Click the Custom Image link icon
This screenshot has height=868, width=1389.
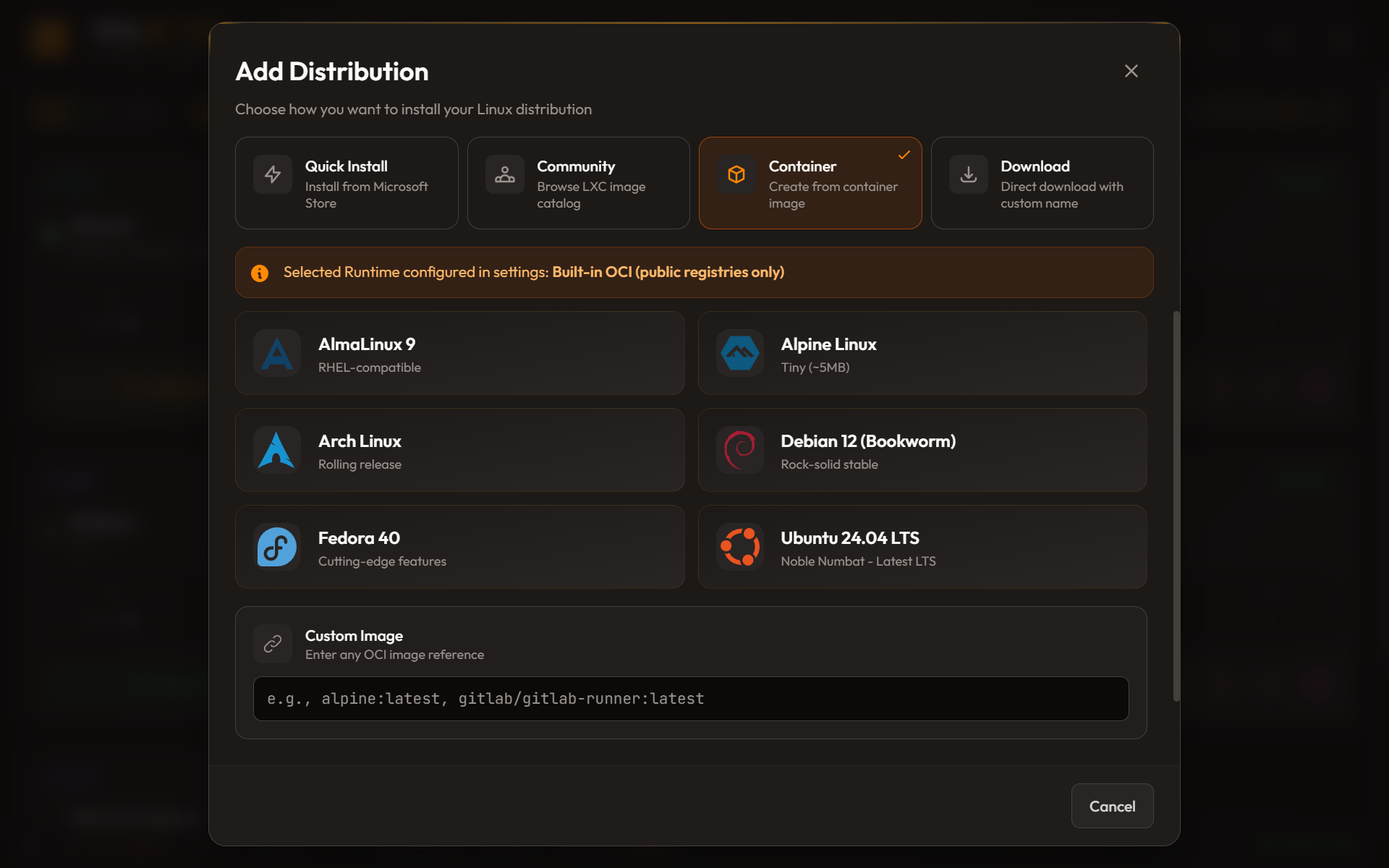click(273, 644)
